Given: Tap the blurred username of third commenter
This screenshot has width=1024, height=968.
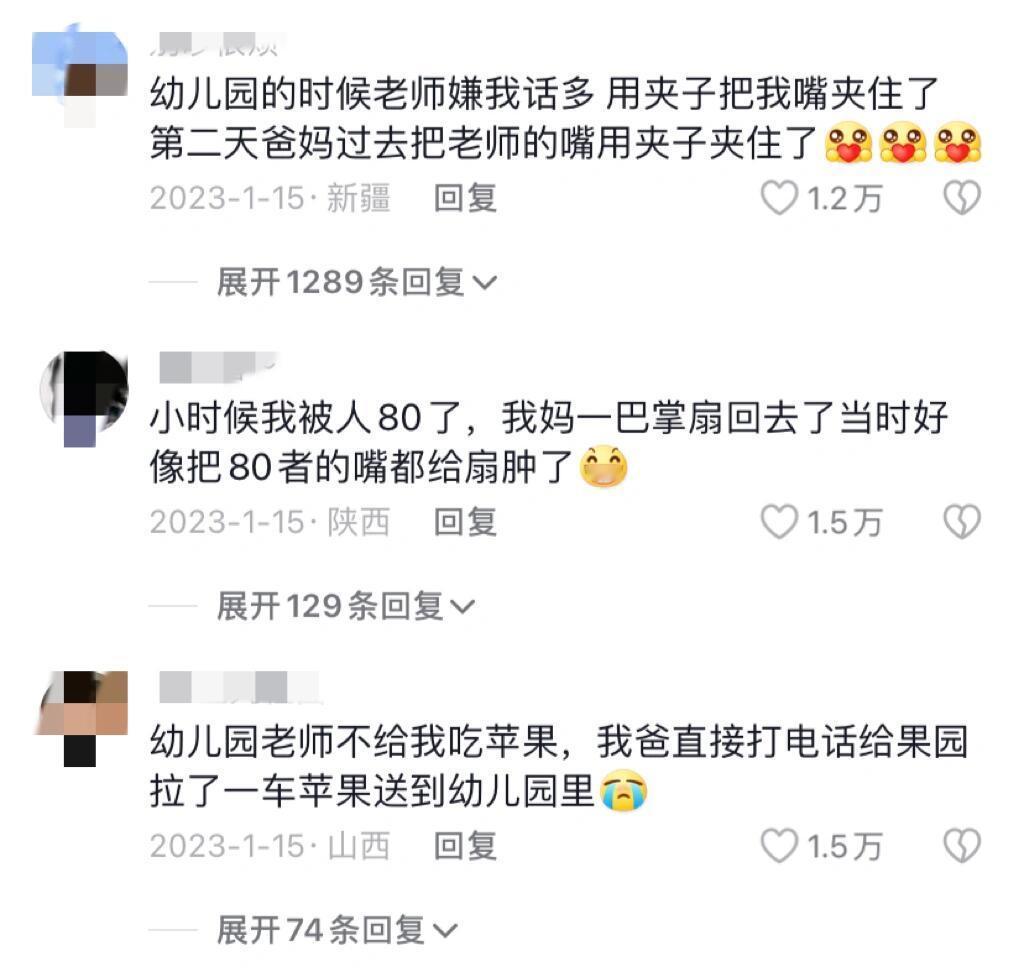Looking at the screenshot, I should (239, 687).
